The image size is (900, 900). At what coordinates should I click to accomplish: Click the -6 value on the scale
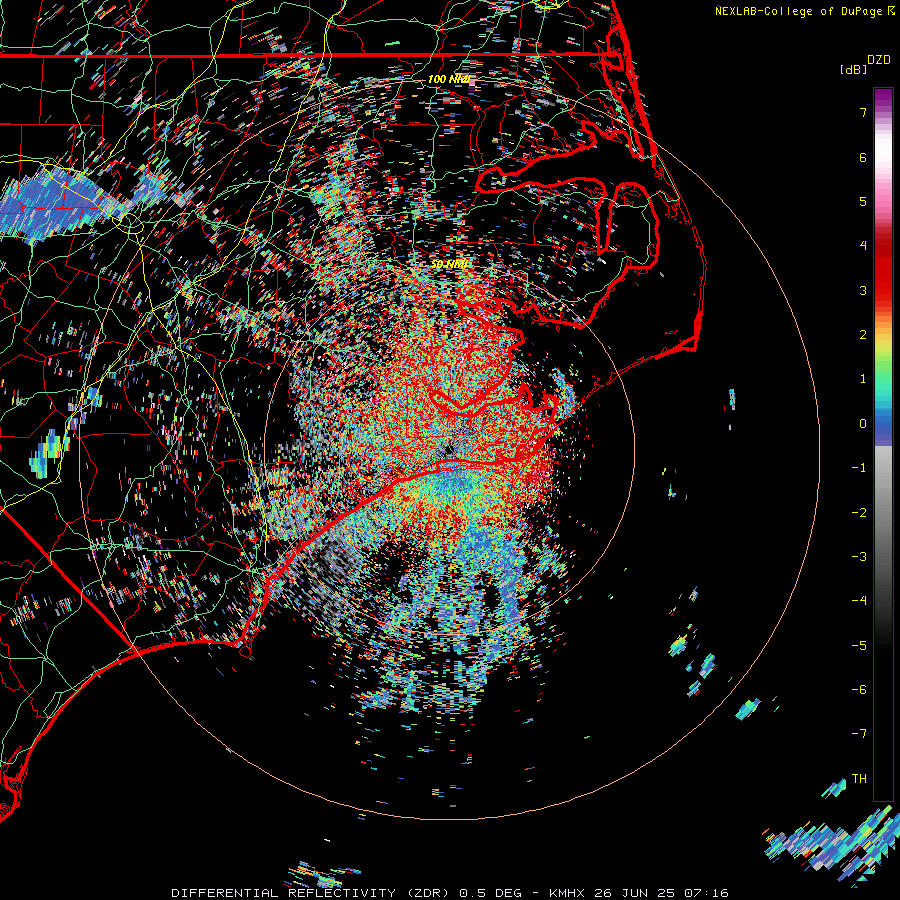click(x=859, y=690)
